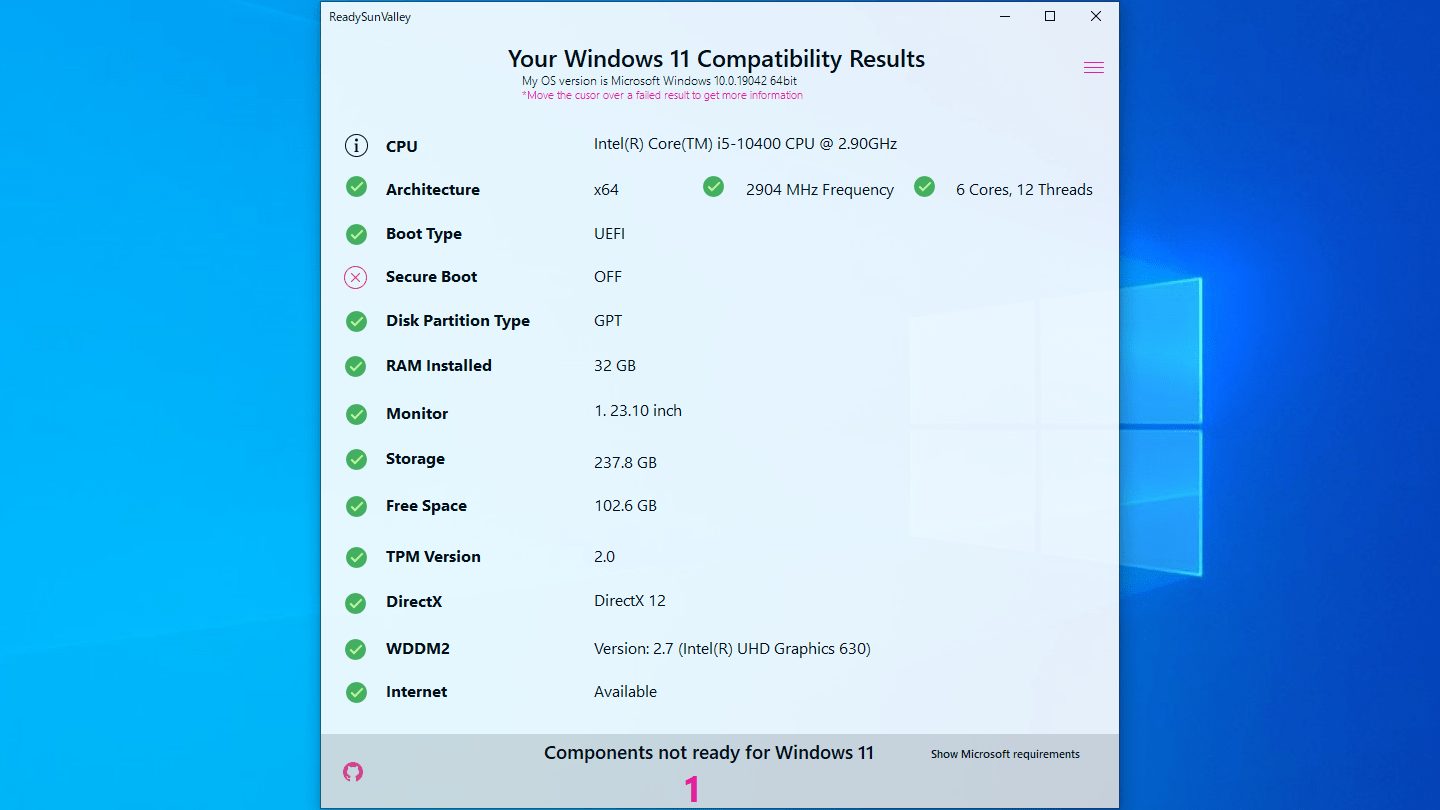The width and height of the screenshot is (1440, 810).
Task: Click the Disk Partition Type checkmark
Action: (x=356, y=321)
